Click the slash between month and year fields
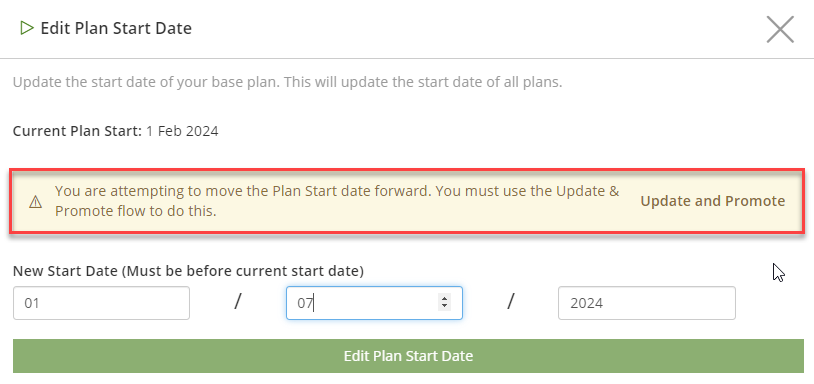This screenshot has width=814, height=384. pos(510,301)
